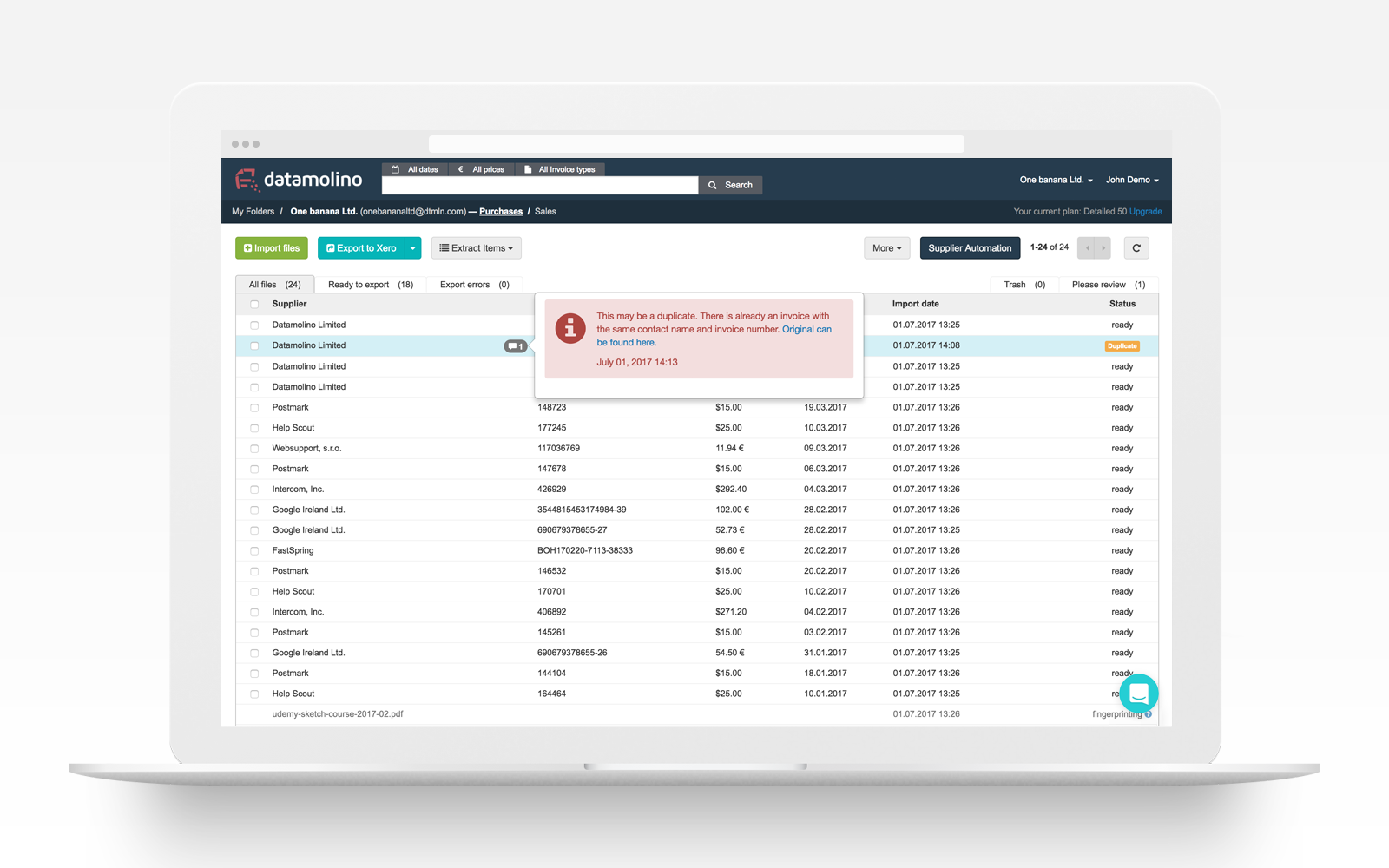Open the original invoice link in warning
Viewport: 1389px width, 868px height.
[714, 336]
